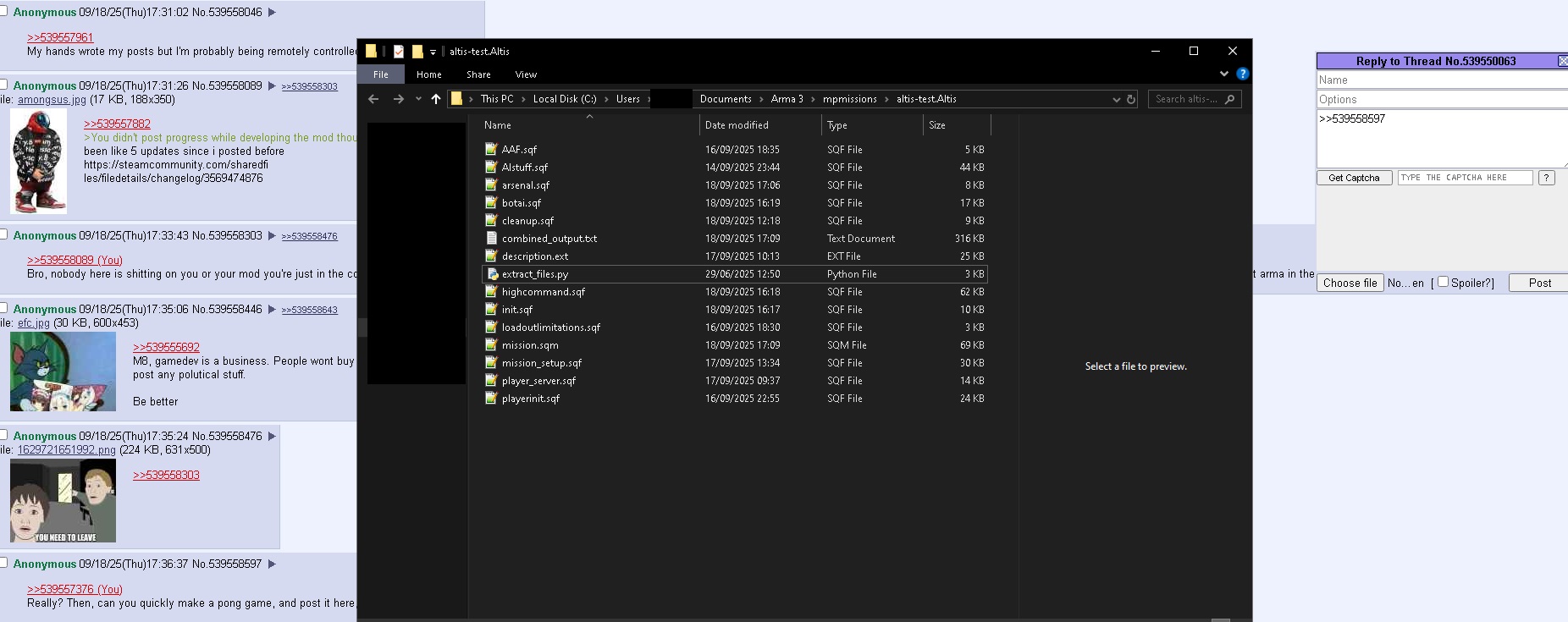Select the cleanup.sqf file icon

491,220
